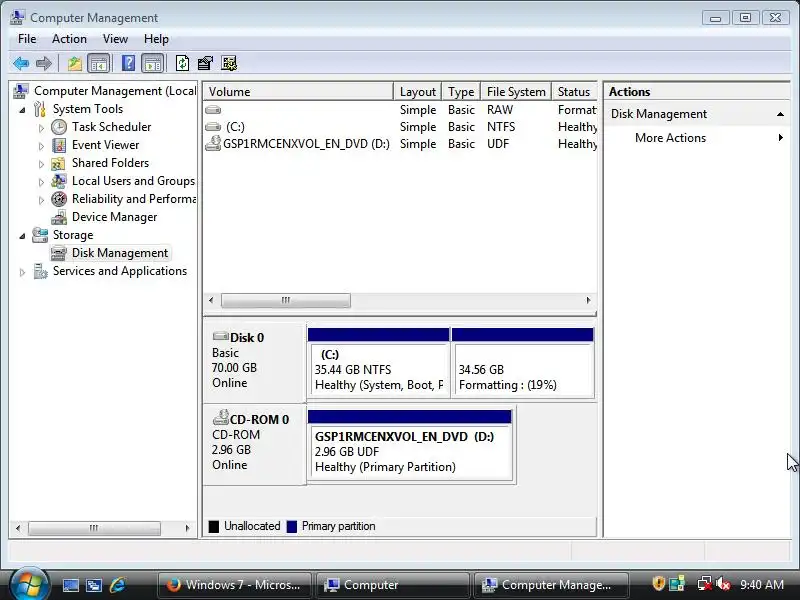Select the Shared Folders icon
The height and width of the screenshot is (600, 800).
[x=58, y=163]
